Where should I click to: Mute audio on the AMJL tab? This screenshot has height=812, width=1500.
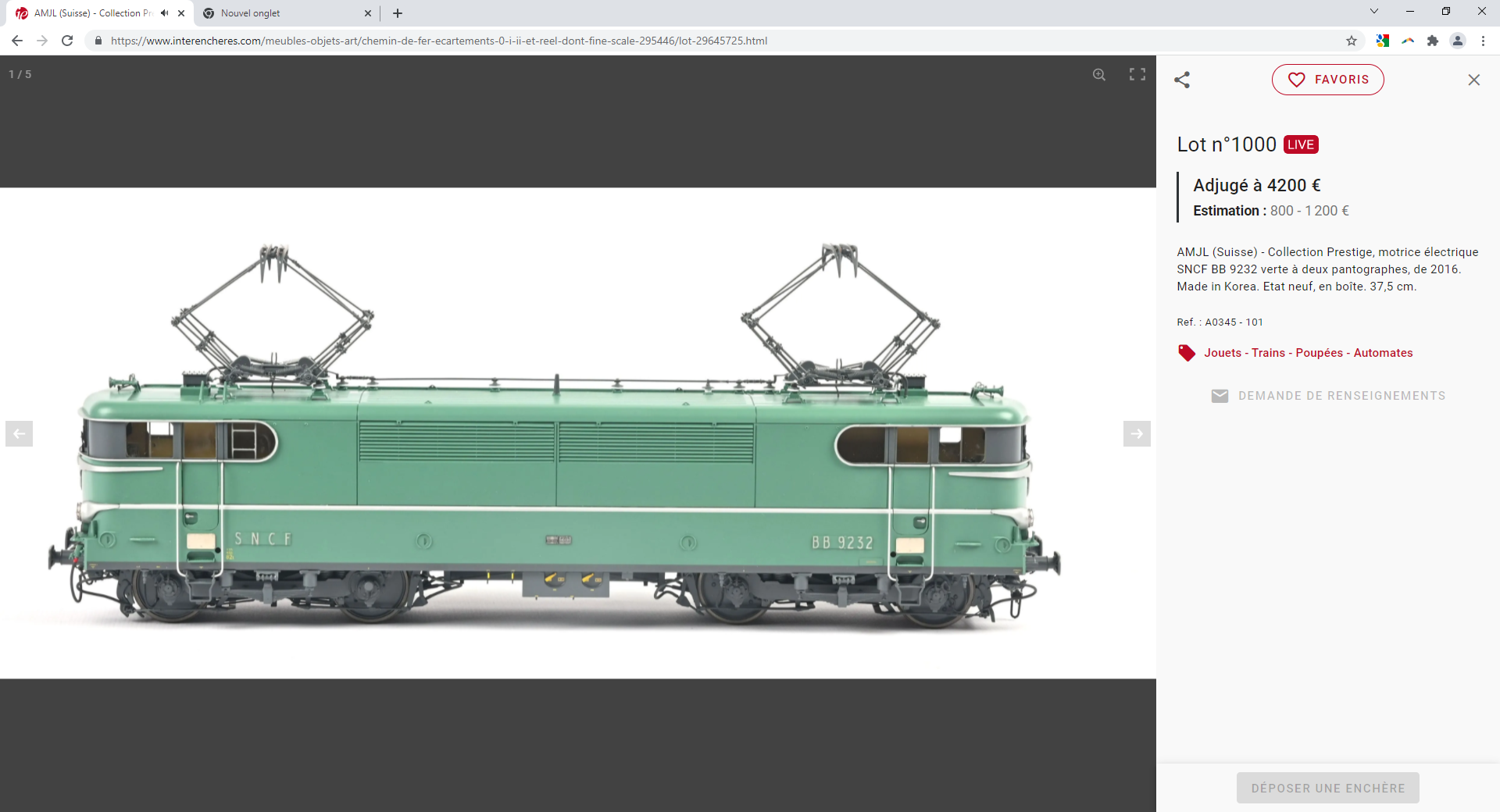coord(164,13)
